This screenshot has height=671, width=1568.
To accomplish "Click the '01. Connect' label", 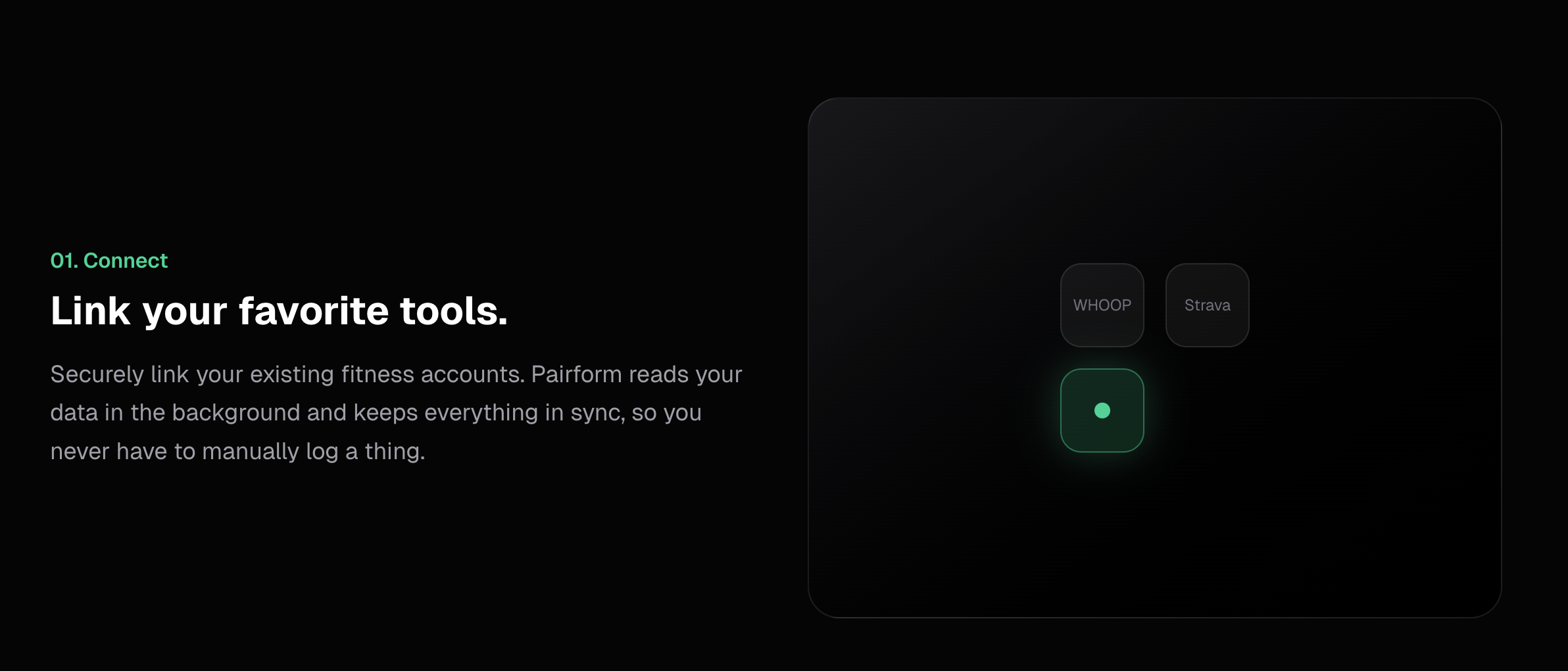I will point(109,261).
